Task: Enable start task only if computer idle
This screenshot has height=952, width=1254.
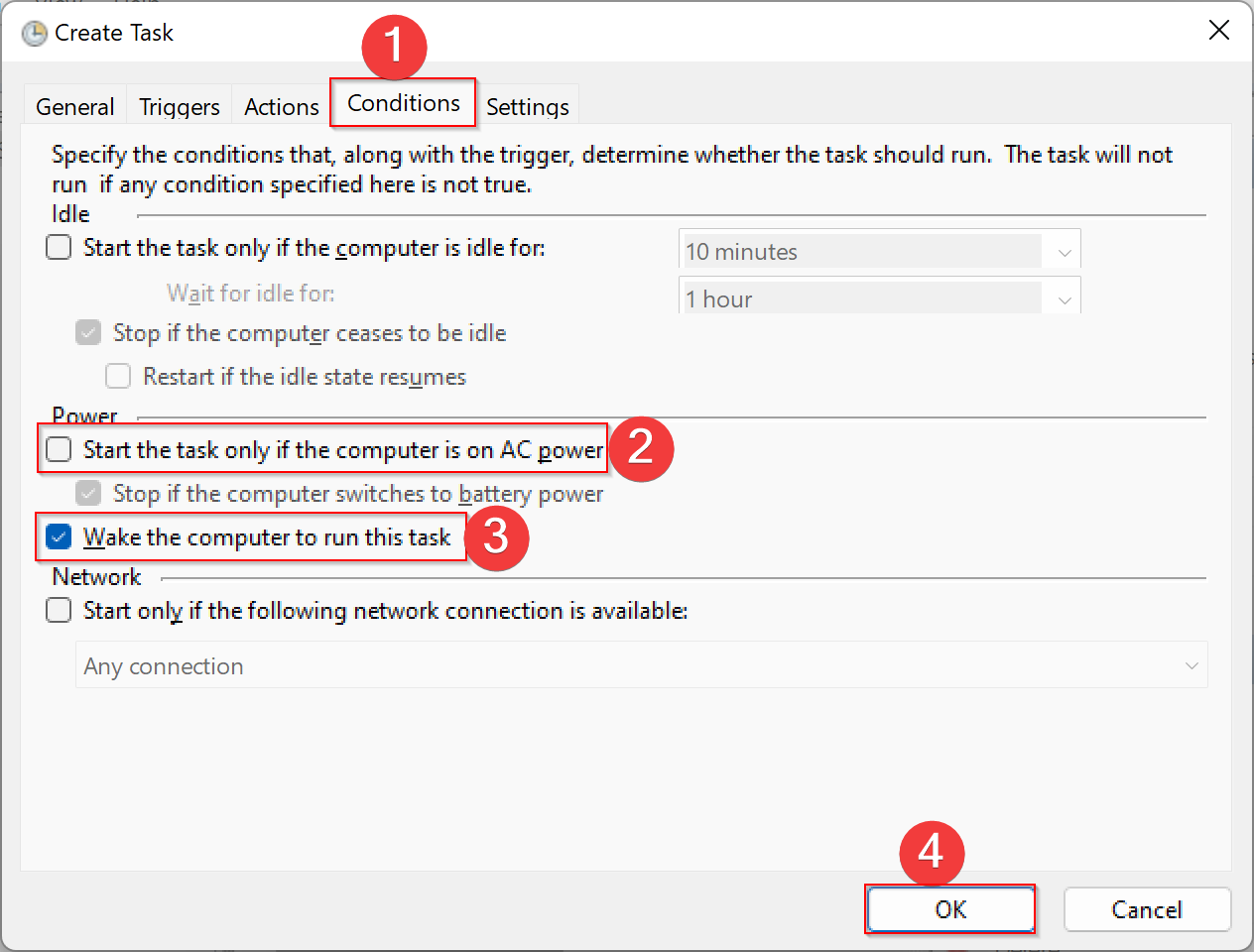Action: pyautogui.click(x=59, y=247)
